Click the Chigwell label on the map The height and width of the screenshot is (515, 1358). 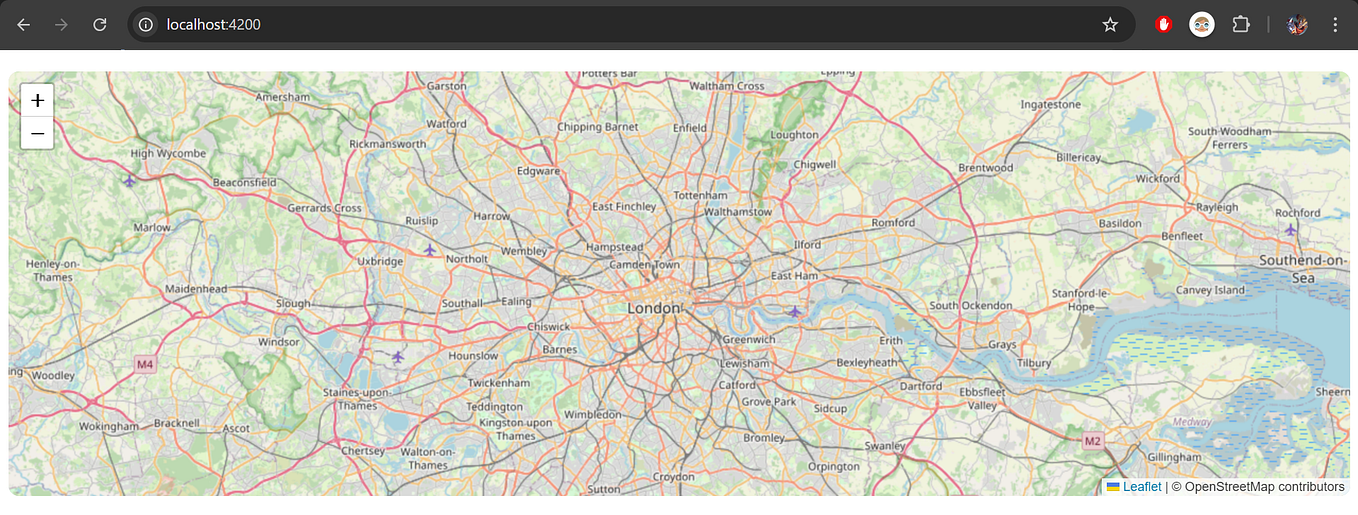click(814, 164)
